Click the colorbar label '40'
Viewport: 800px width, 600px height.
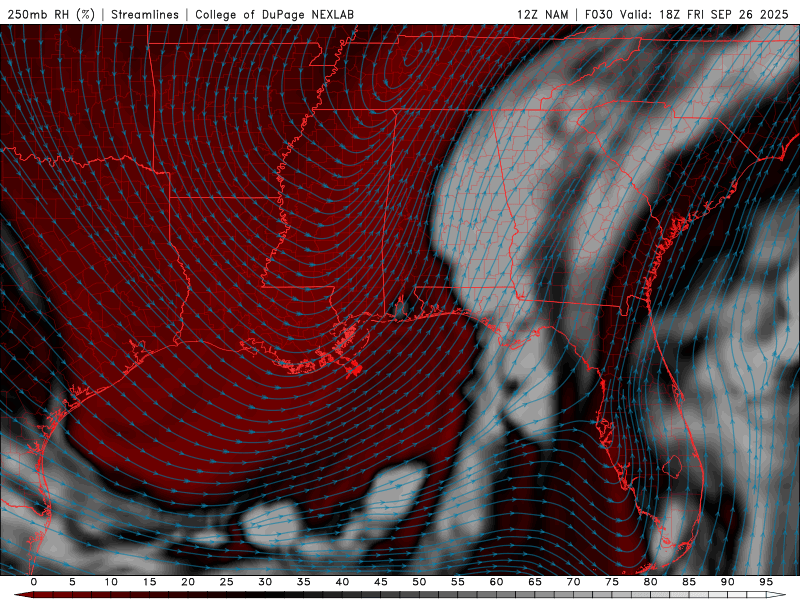tap(342, 582)
